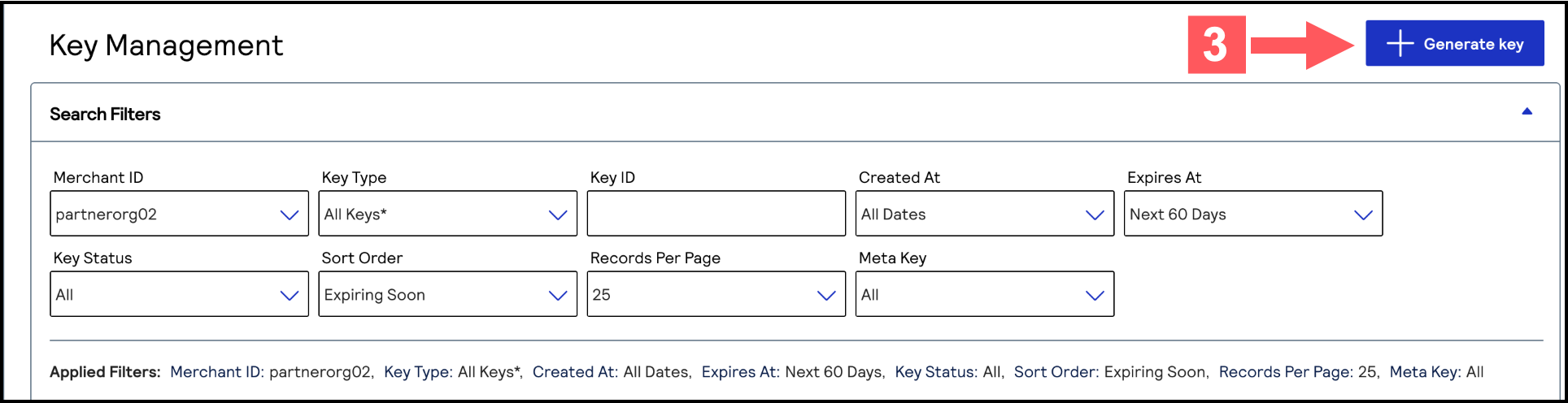Click the Search Filters header title
The width and height of the screenshot is (1568, 403).
(105, 115)
